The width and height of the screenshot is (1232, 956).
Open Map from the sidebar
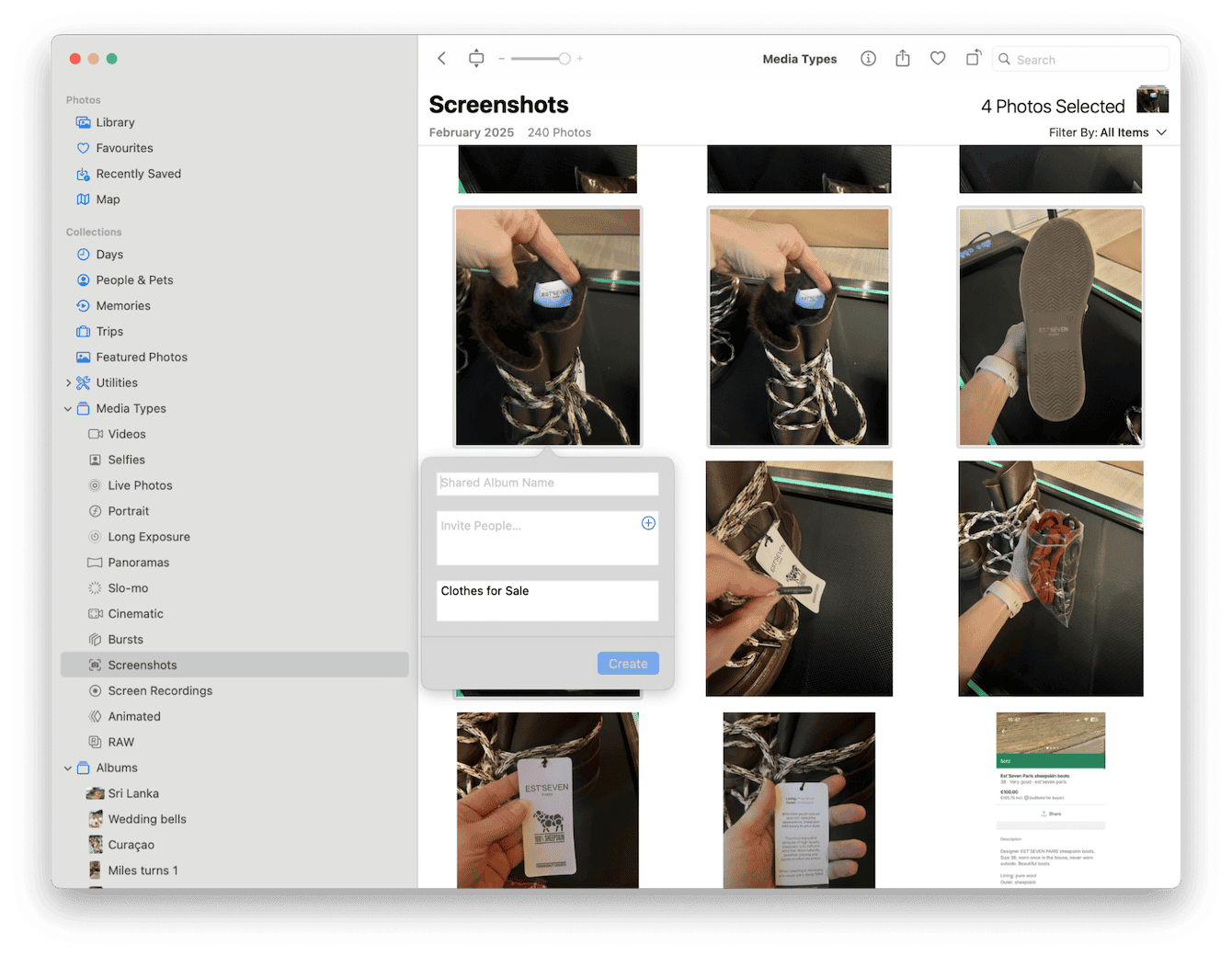pyautogui.click(x=109, y=199)
